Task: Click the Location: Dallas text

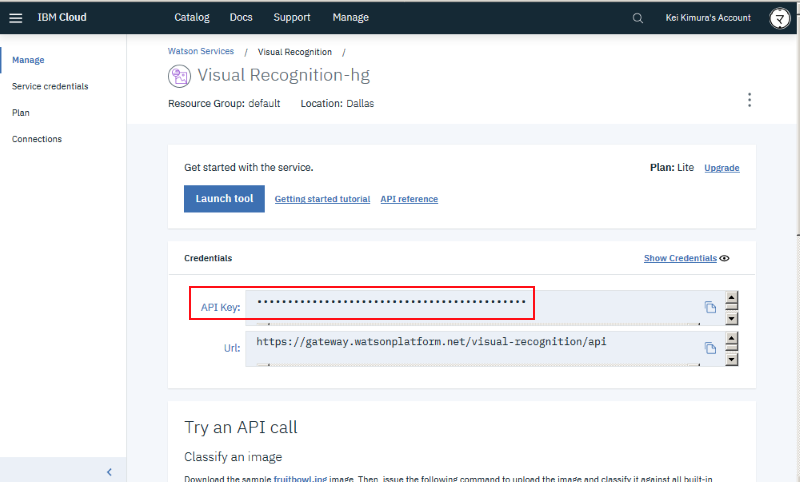Action: (337, 104)
